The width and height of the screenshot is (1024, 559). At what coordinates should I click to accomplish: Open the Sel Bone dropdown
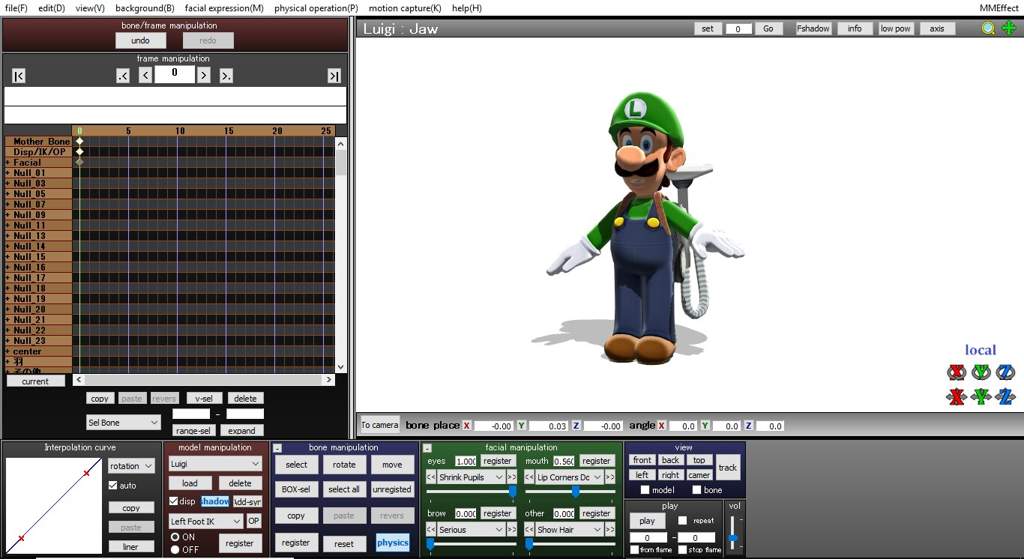pos(123,423)
